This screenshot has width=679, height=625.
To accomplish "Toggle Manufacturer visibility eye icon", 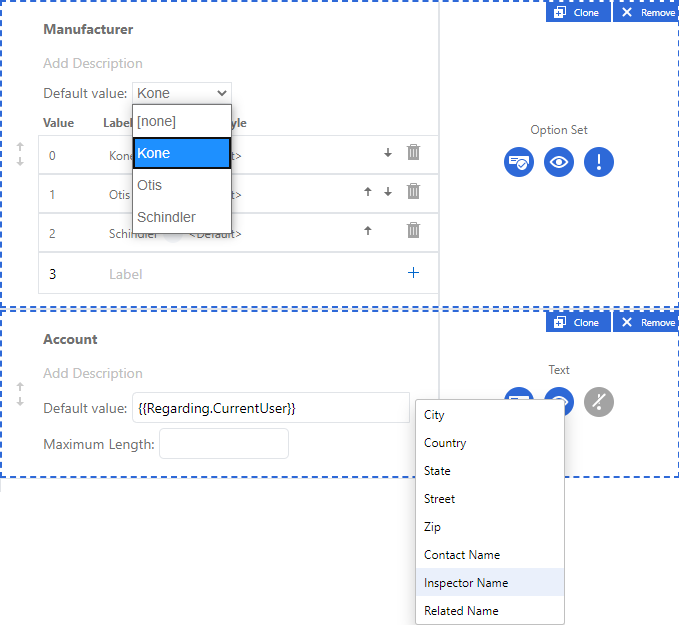I will tap(559, 163).
